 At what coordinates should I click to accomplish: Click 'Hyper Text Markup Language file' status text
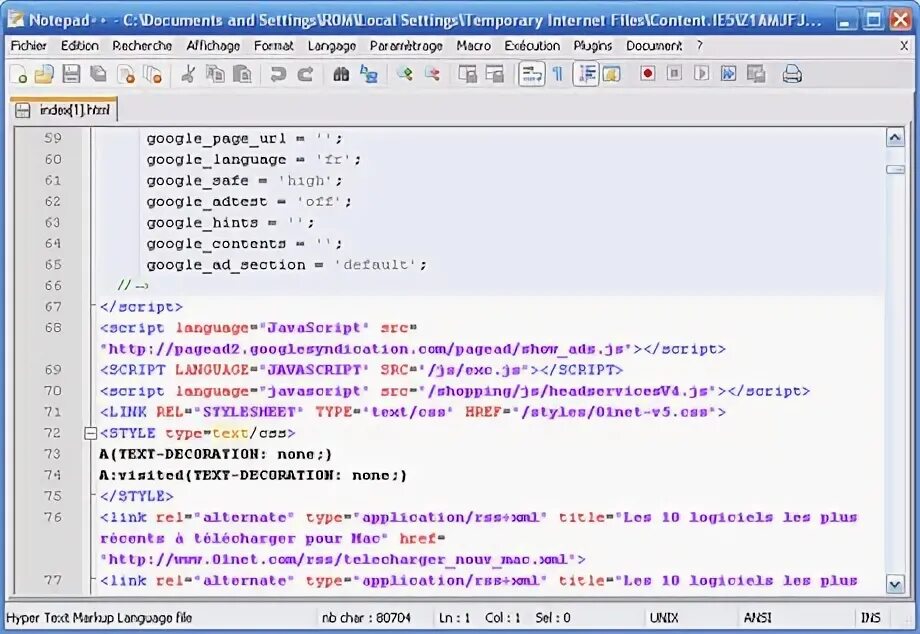click(99, 618)
